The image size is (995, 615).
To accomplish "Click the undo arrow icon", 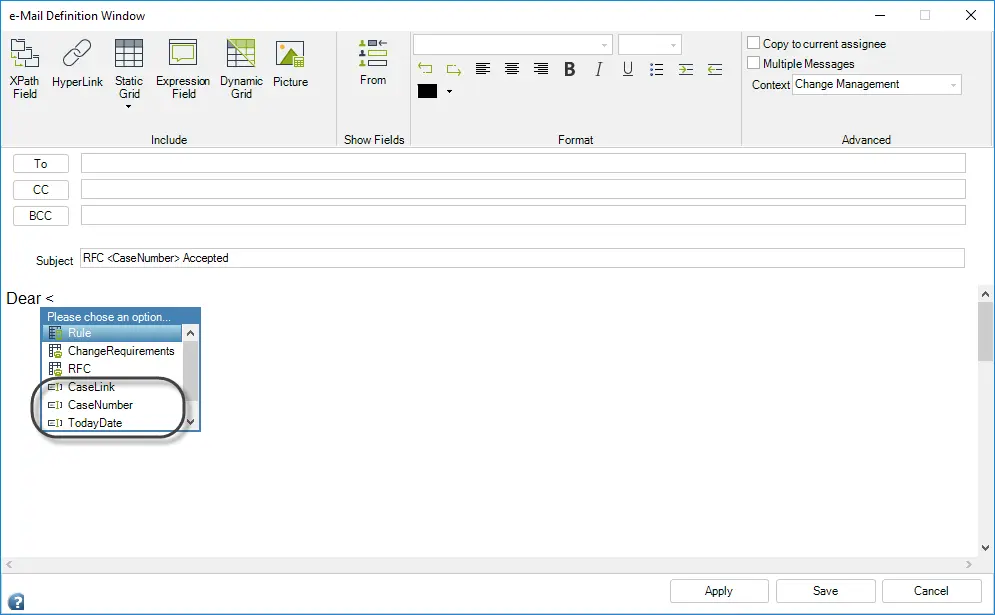I will coord(425,69).
